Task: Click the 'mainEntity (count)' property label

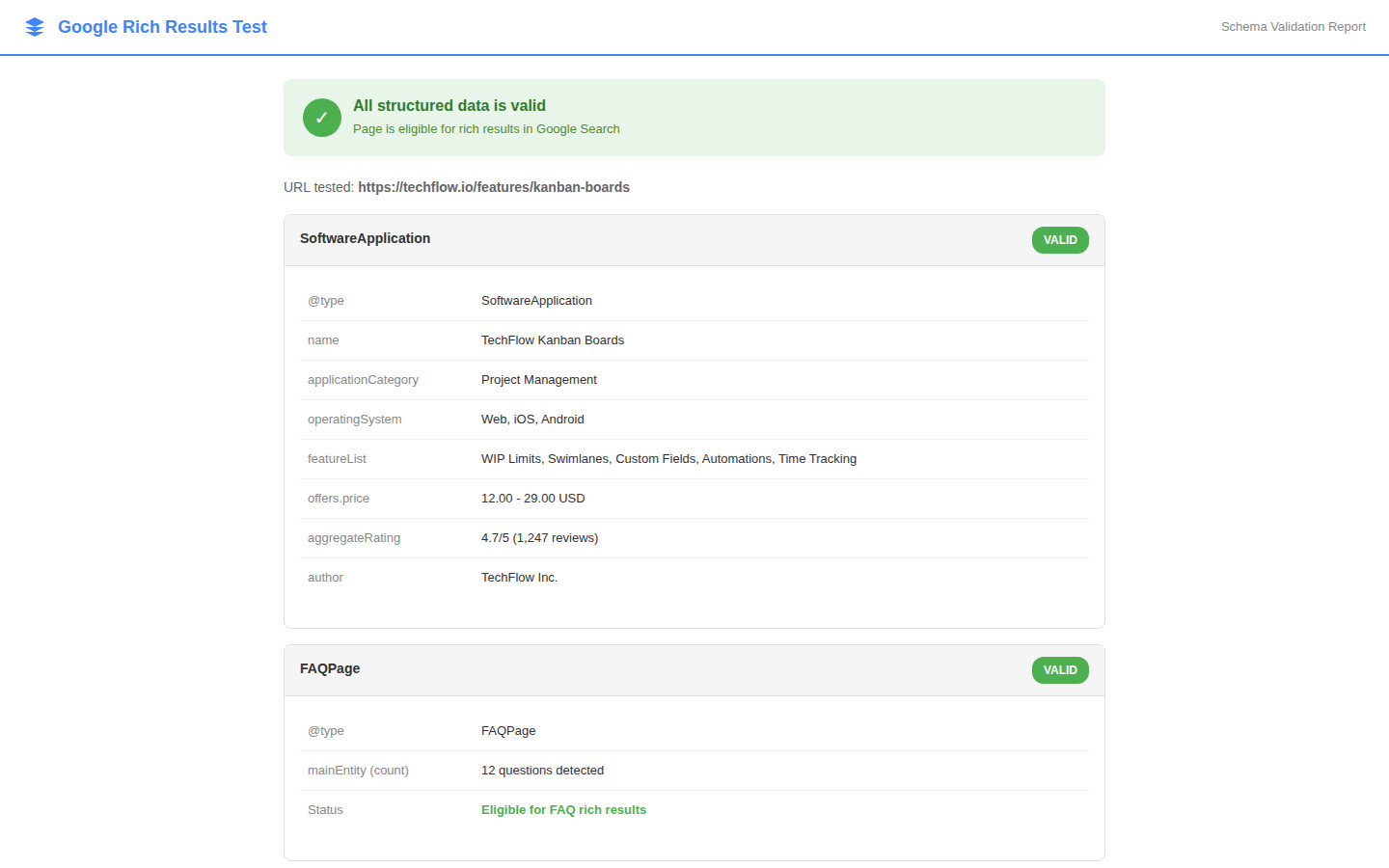Action: (358, 771)
